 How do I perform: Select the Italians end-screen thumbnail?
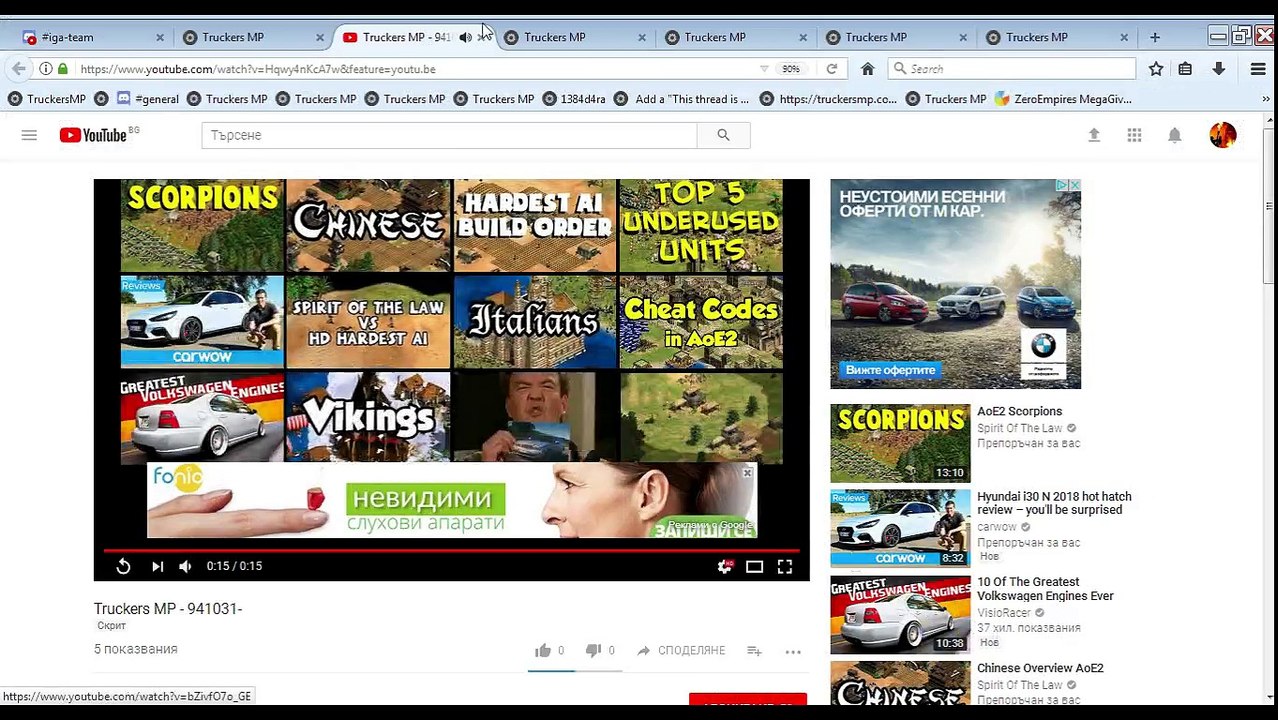535,322
